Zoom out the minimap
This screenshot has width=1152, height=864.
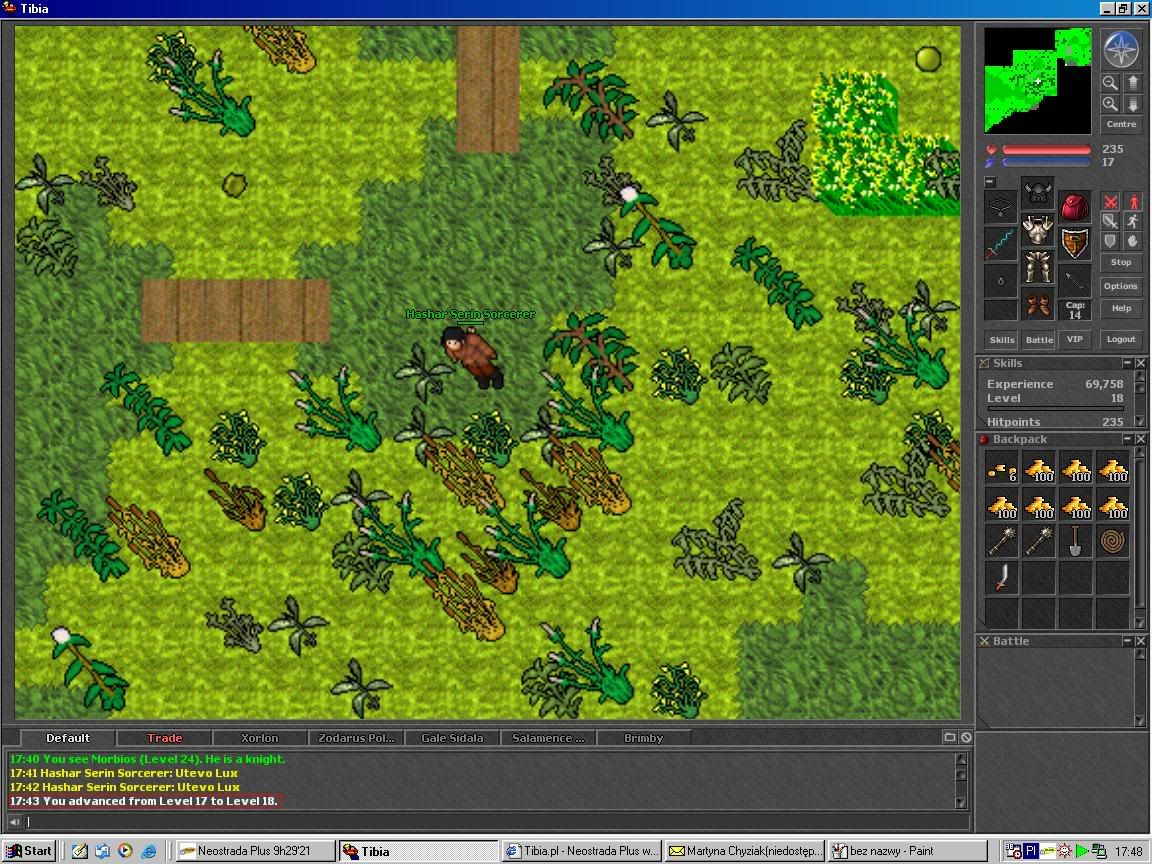pyautogui.click(x=1110, y=82)
